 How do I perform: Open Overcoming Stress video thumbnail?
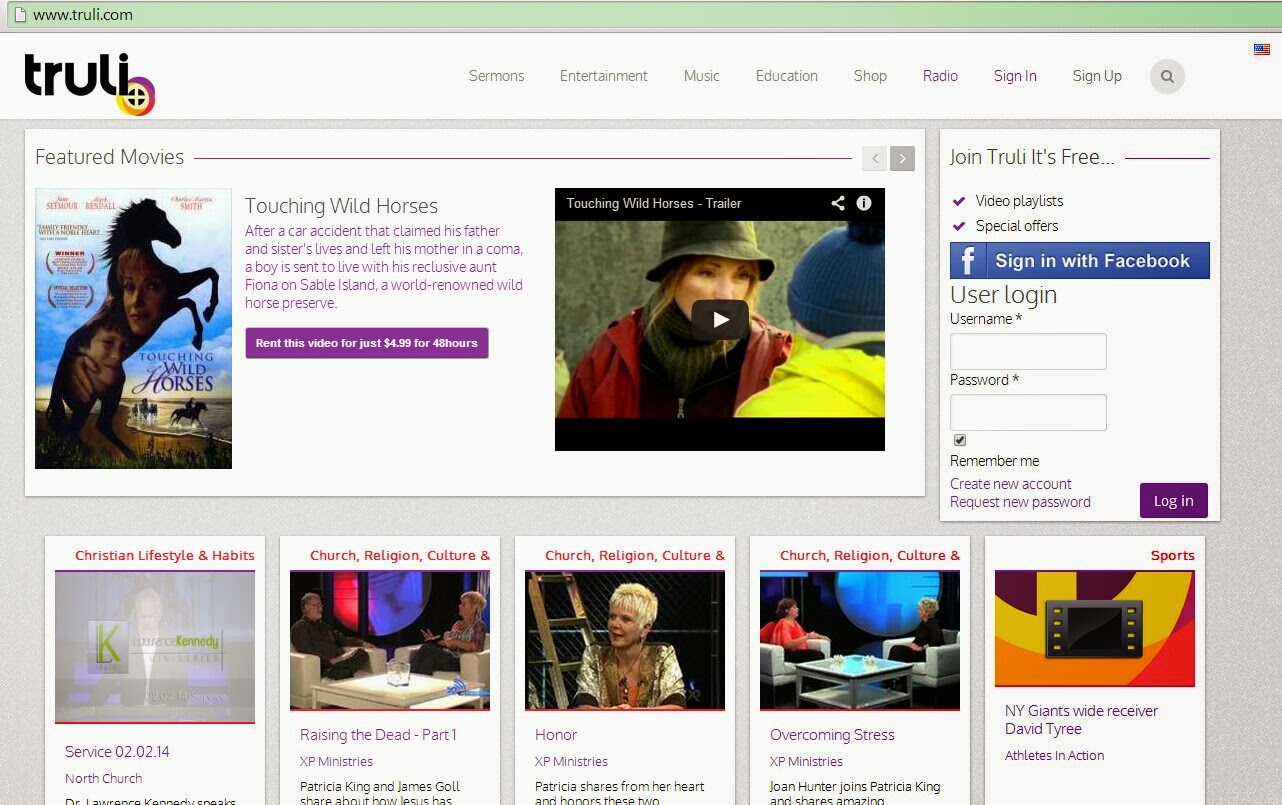[x=860, y=641]
